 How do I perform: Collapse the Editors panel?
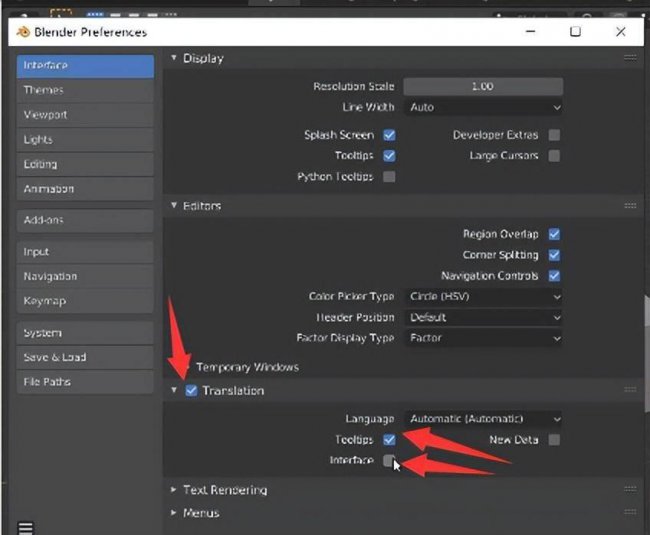coord(174,205)
